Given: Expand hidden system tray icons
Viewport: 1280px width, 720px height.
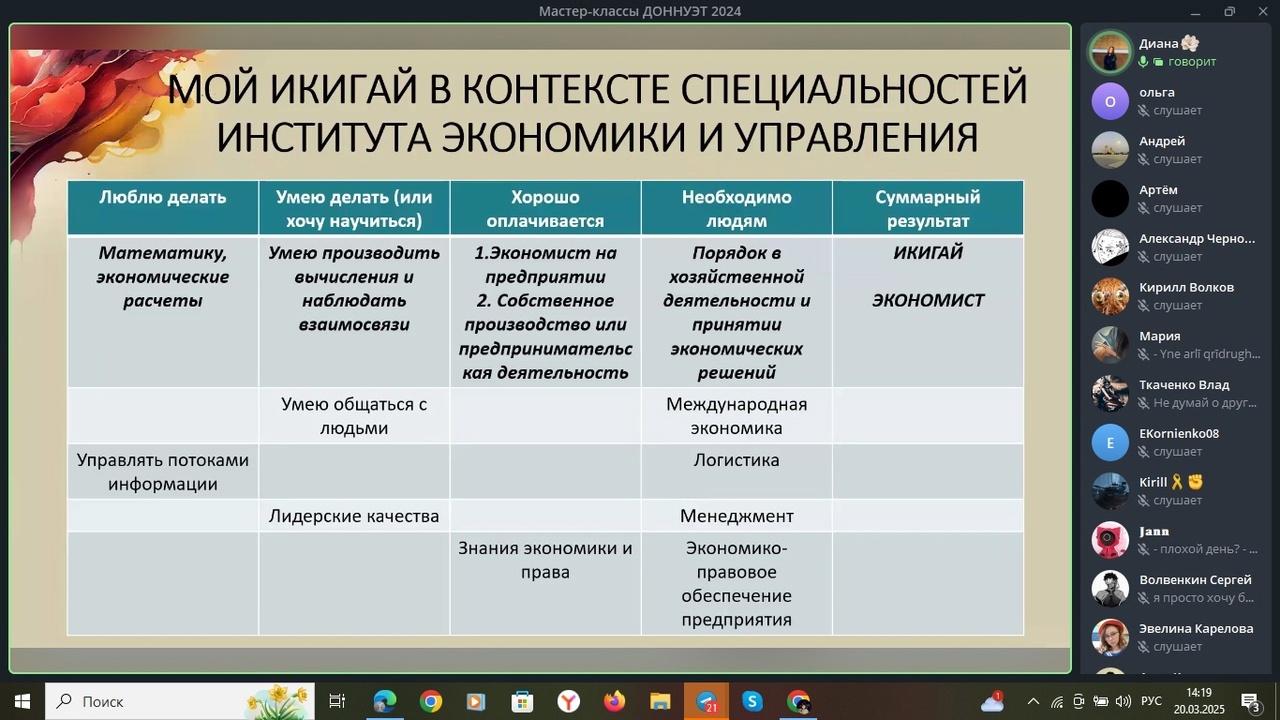Looking at the screenshot, I should [x=1033, y=701].
